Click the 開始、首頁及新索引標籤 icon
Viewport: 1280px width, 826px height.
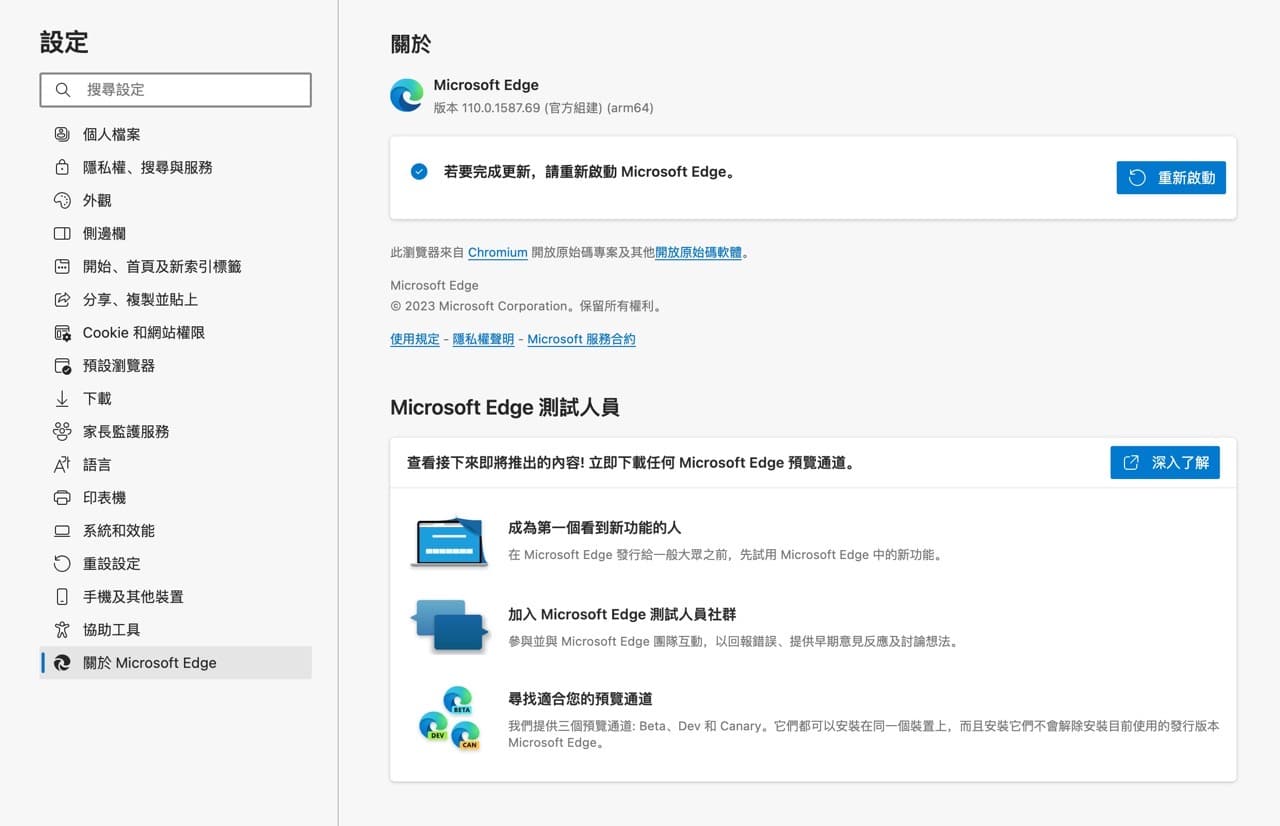tap(62, 266)
